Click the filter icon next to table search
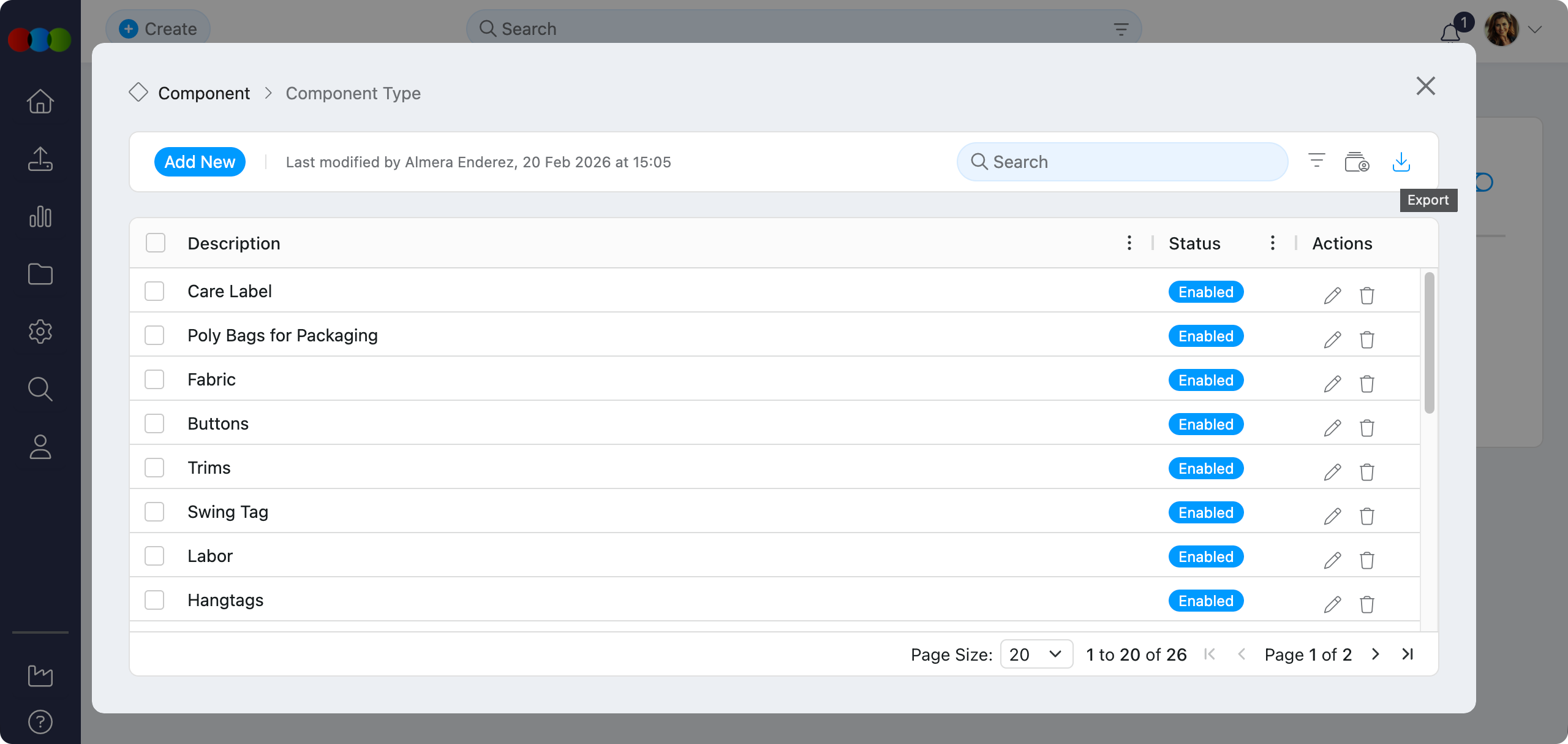The image size is (1568, 744). pos(1316,161)
